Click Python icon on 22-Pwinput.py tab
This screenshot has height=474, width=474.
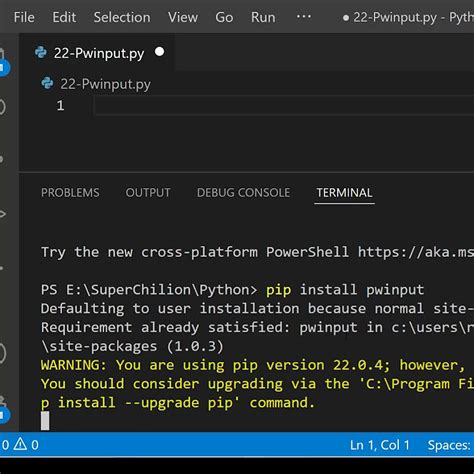click(x=41, y=53)
